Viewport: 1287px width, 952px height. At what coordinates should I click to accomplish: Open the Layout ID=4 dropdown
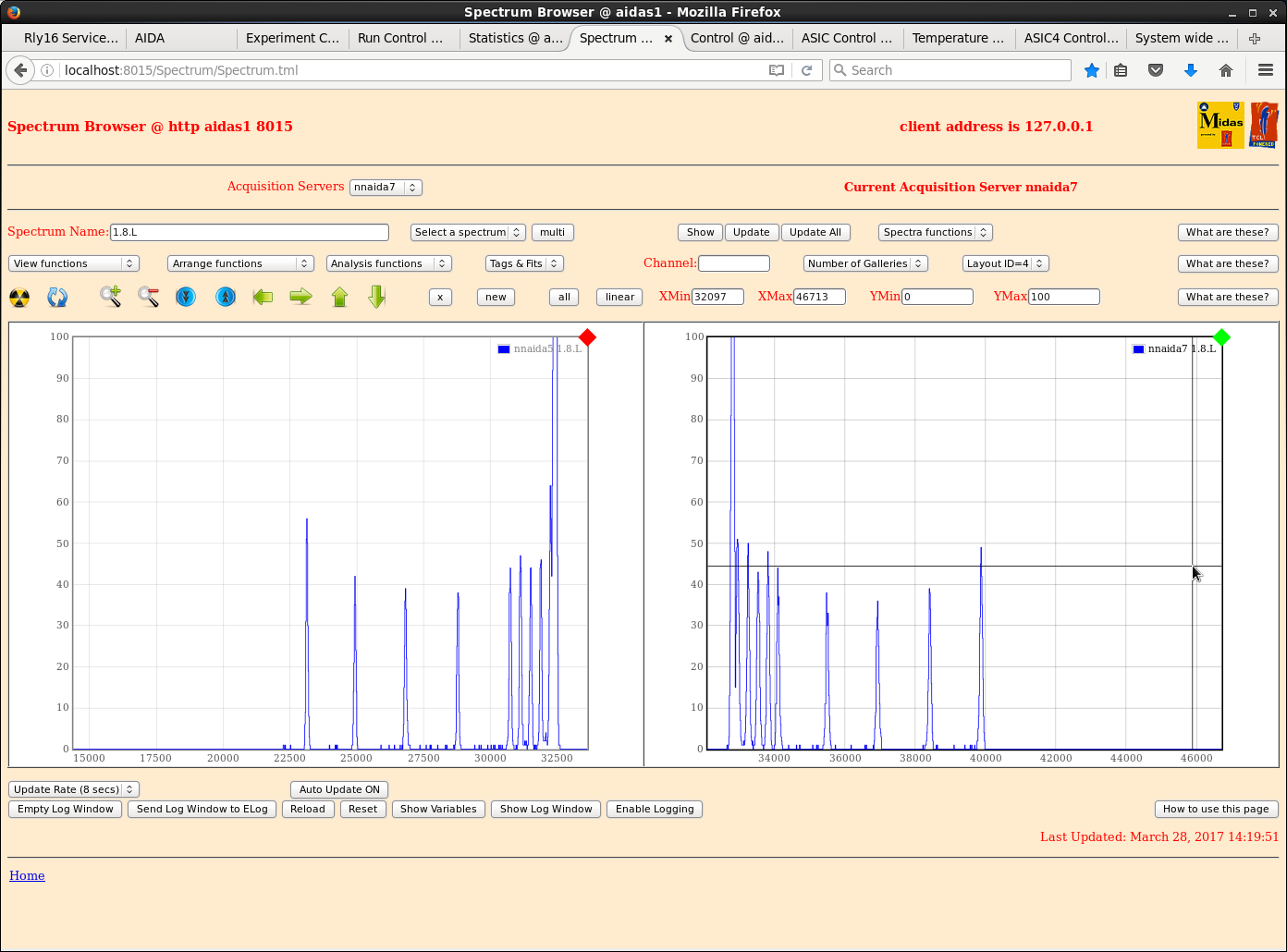pos(1006,263)
